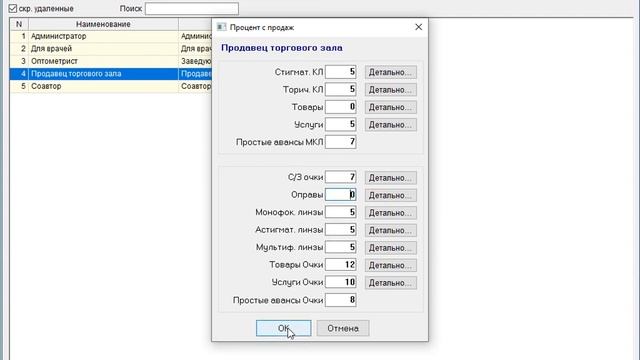Confirm with the OK button
Image resolution: width=640 pixels, height=360 pixels.
tap(284, 328)
